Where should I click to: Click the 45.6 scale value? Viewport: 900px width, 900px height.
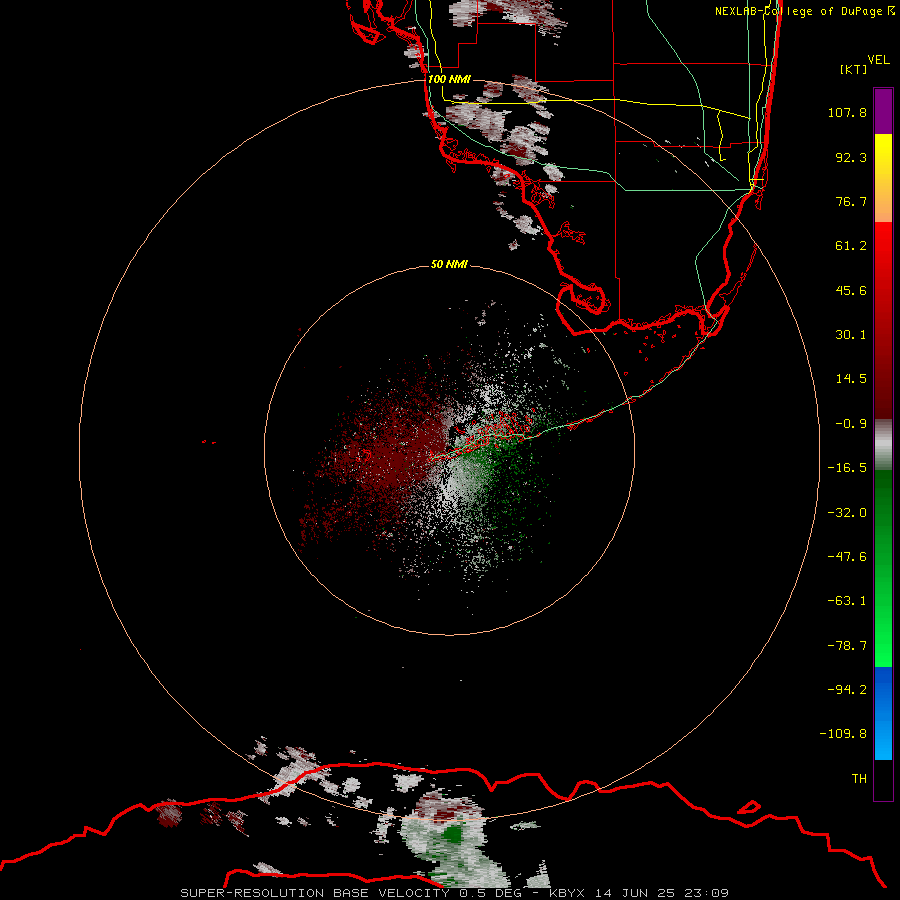pos(851,290)
